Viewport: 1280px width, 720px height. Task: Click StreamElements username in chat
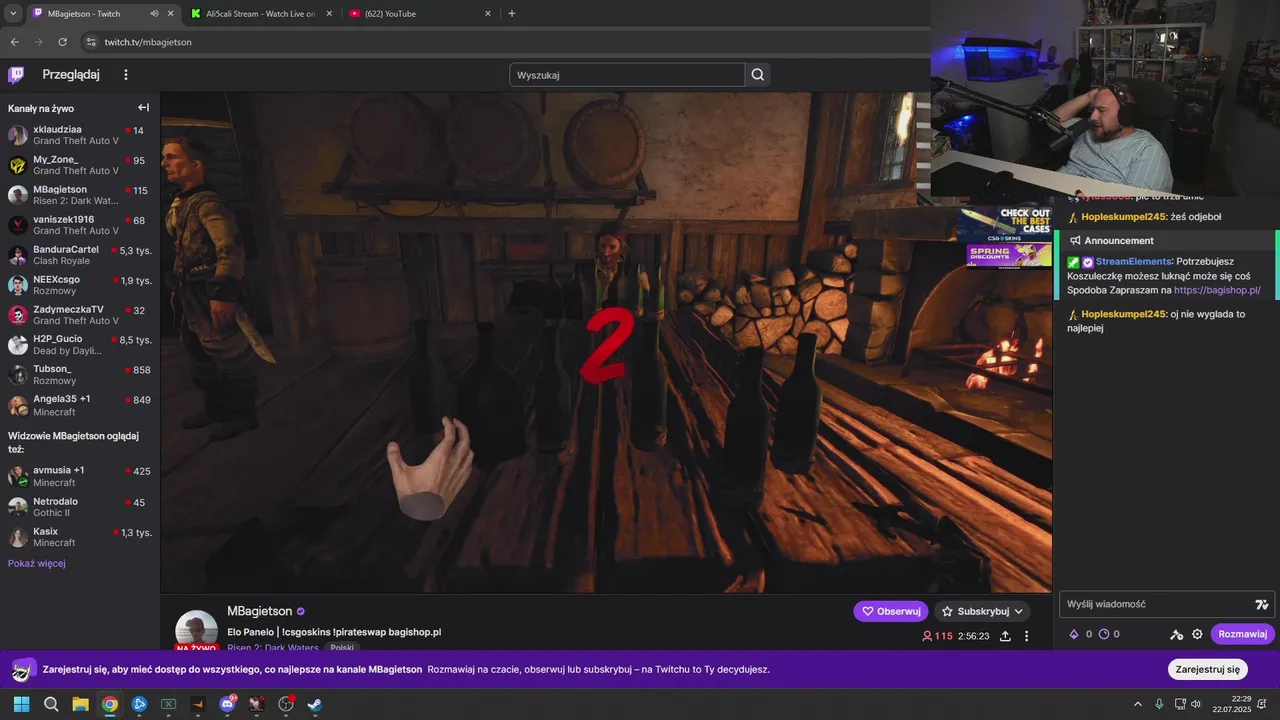point(1133,262)
